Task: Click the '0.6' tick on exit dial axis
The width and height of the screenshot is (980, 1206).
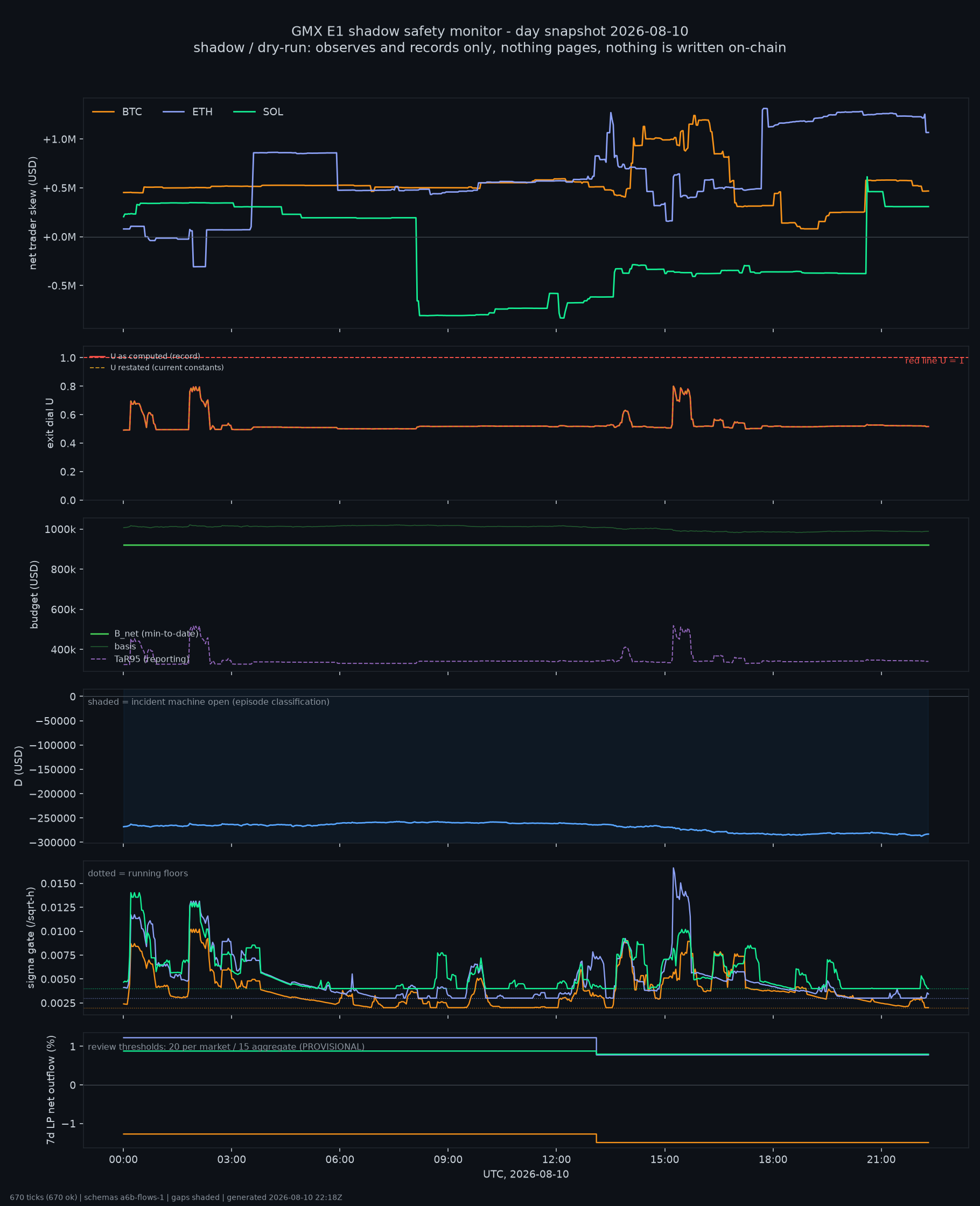Action: 68,415
